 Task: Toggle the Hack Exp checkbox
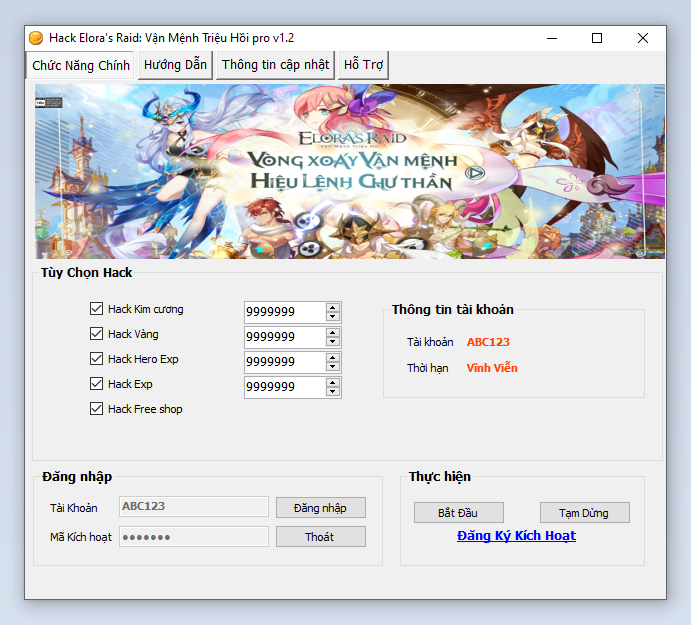(x=97, y=384)
